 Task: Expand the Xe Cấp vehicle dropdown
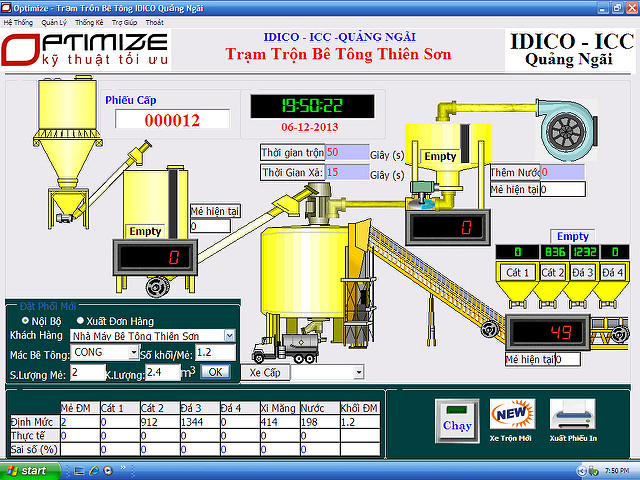[x=358, y=372]
